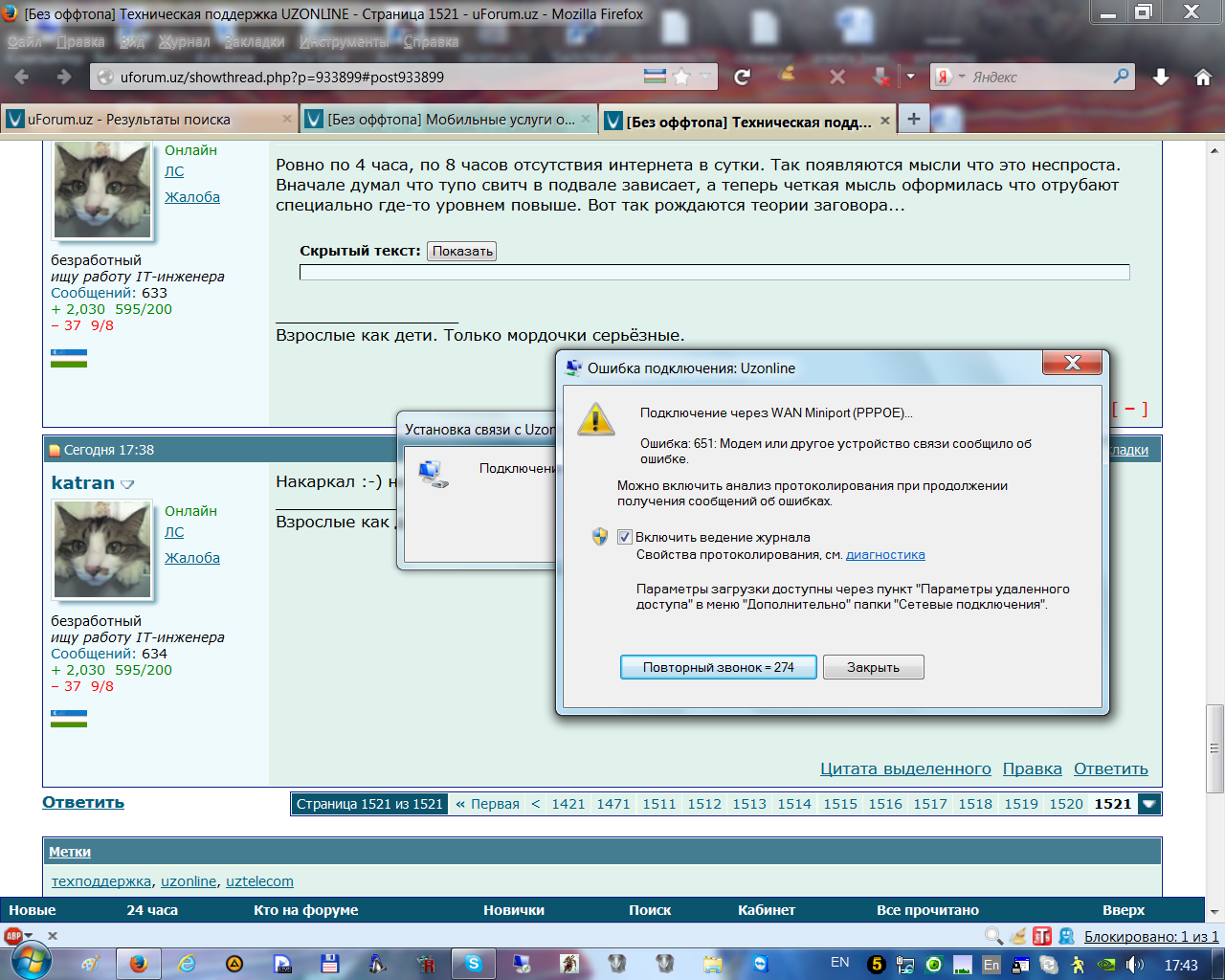Open TeamViewer icon in the taskbar
The width and height of the screenshot is (1225, 980).
(x=761, y=964)
